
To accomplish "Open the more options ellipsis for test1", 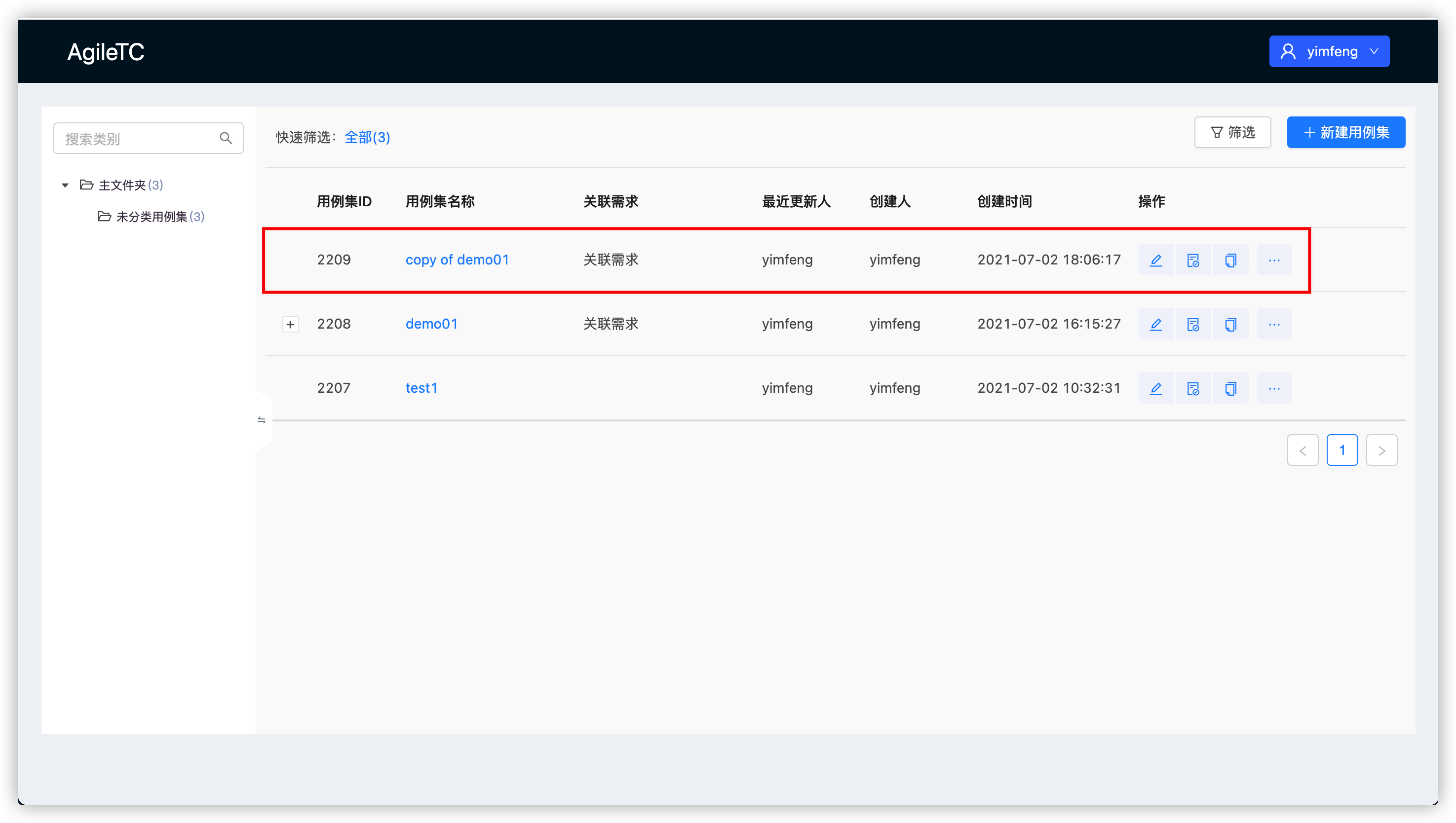I will pyautogui.click(x=1273, y=388).
